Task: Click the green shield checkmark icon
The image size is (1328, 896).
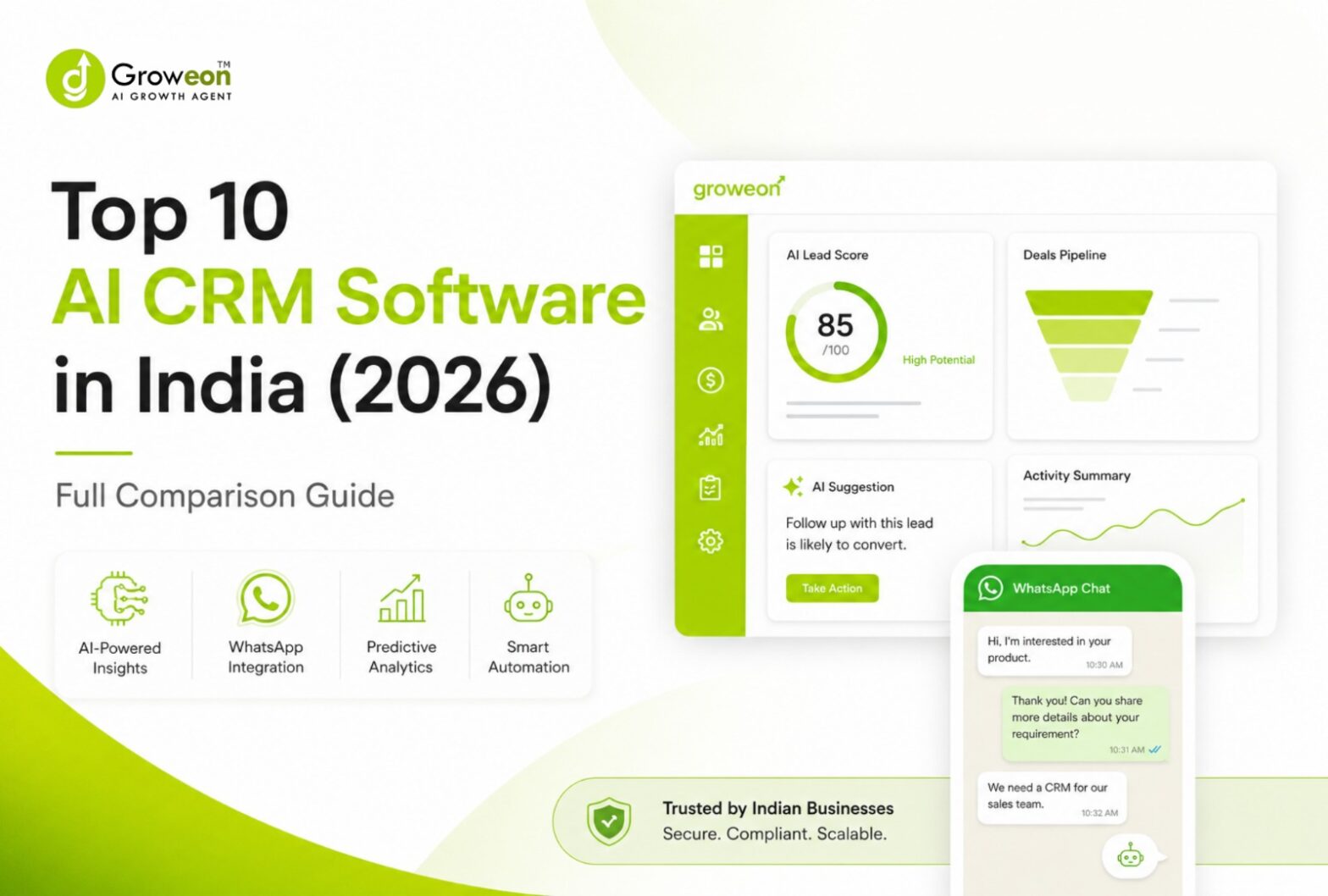Action: click(x=609, y=821)
